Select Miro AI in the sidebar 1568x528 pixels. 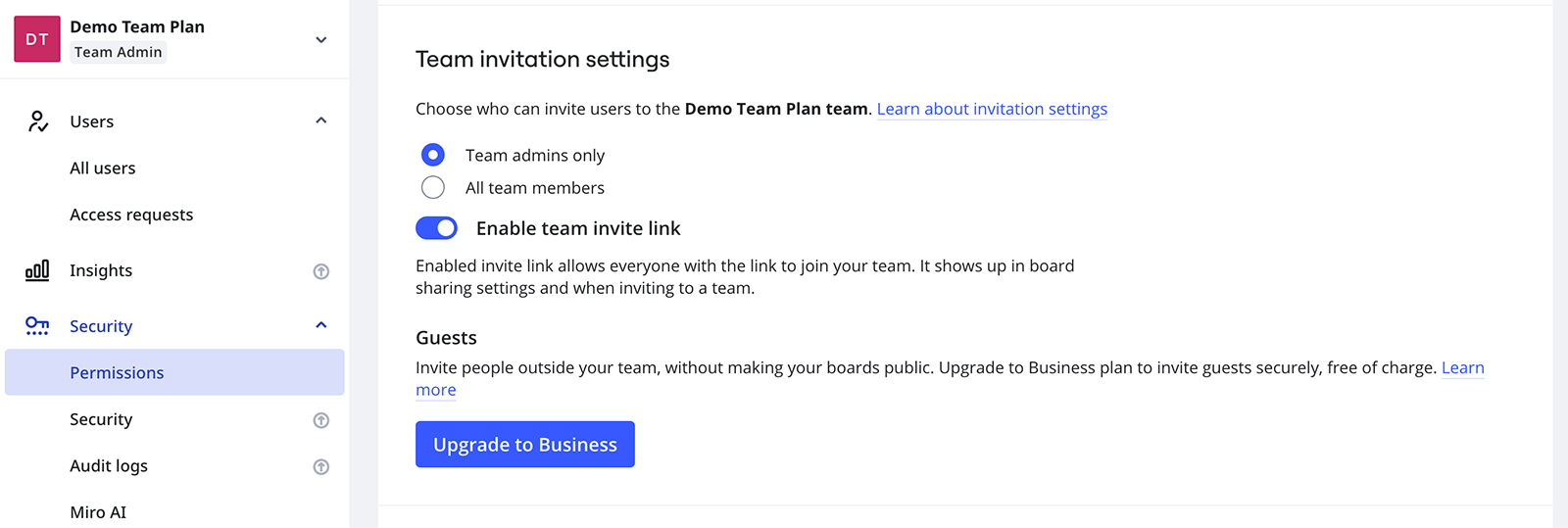[x=98, y=512]
